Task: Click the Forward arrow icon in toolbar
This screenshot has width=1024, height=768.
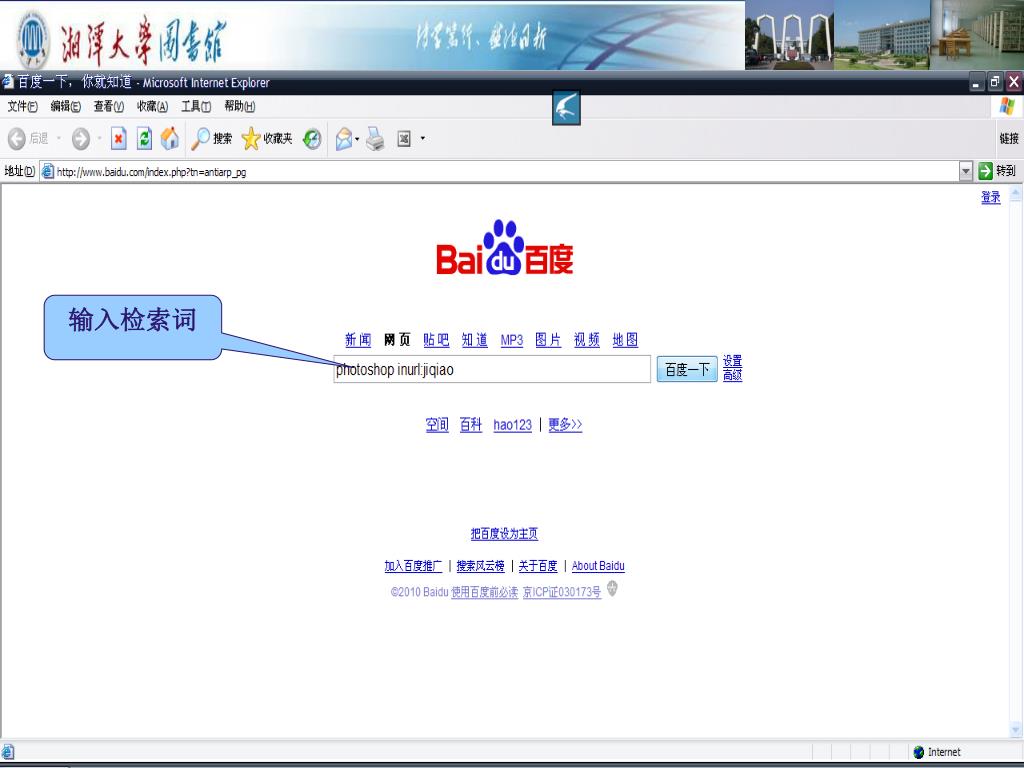Action: tap(80, 138)
